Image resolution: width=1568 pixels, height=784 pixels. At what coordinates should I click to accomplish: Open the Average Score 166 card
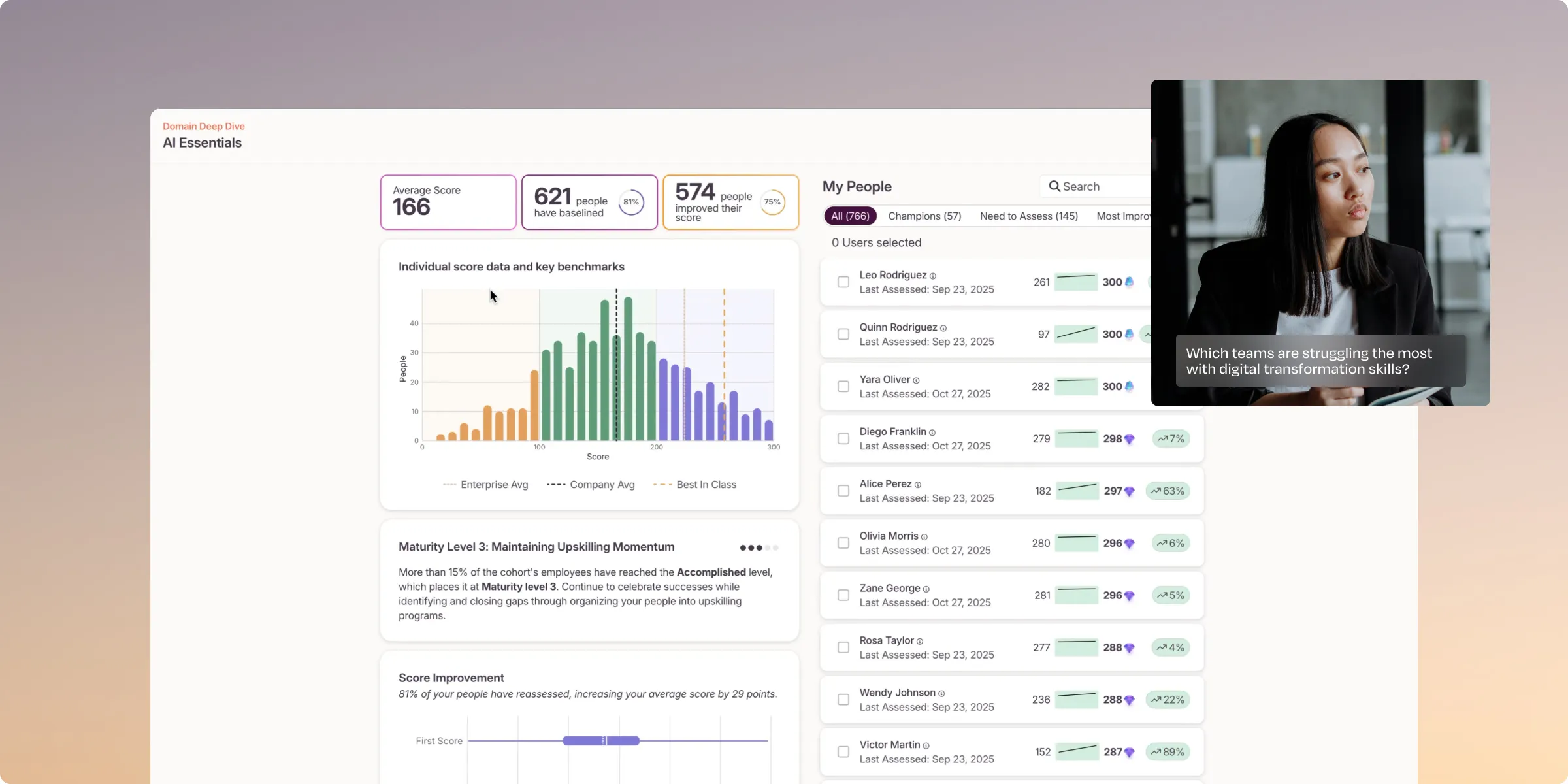[448, 202]
